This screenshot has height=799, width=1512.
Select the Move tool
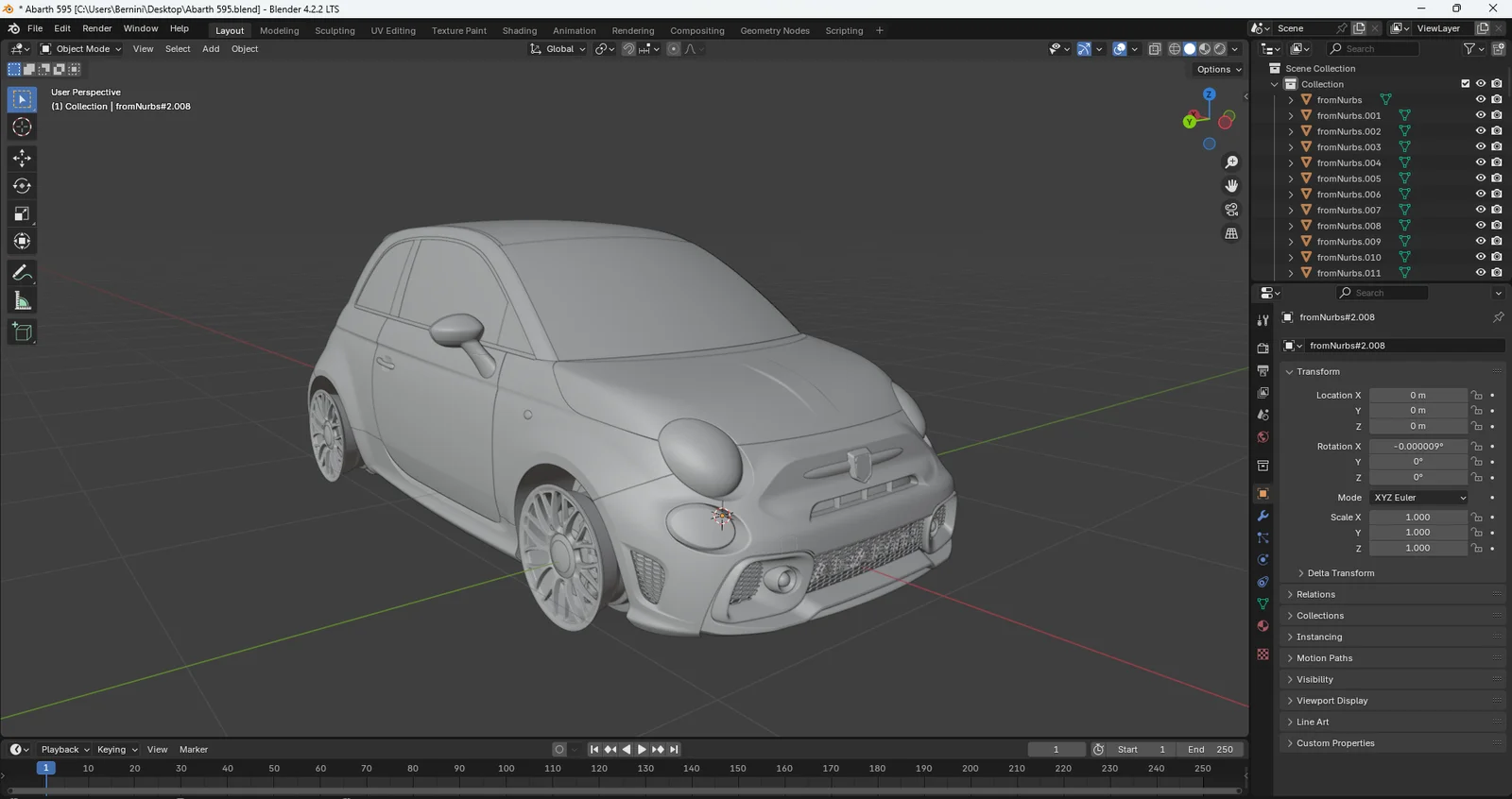pos(22,158)
